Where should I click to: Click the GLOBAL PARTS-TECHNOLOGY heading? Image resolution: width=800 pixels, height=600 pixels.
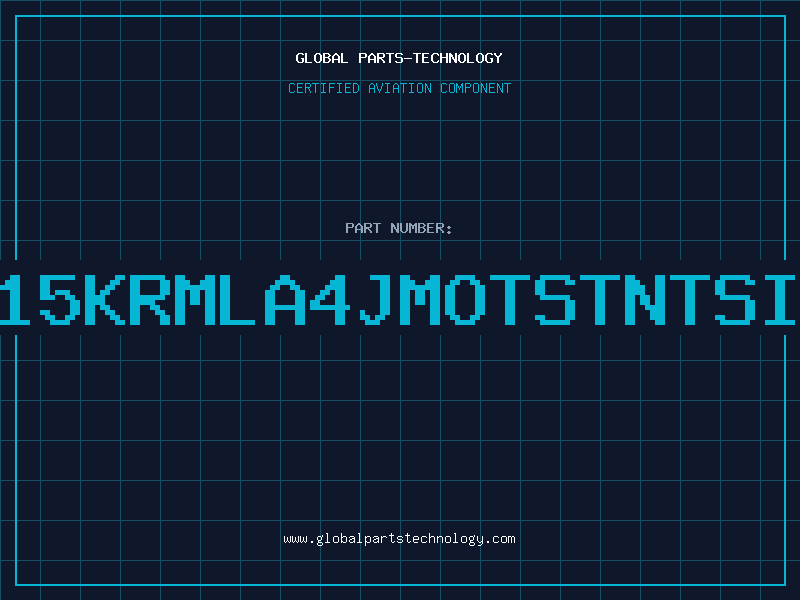(399, 58)
